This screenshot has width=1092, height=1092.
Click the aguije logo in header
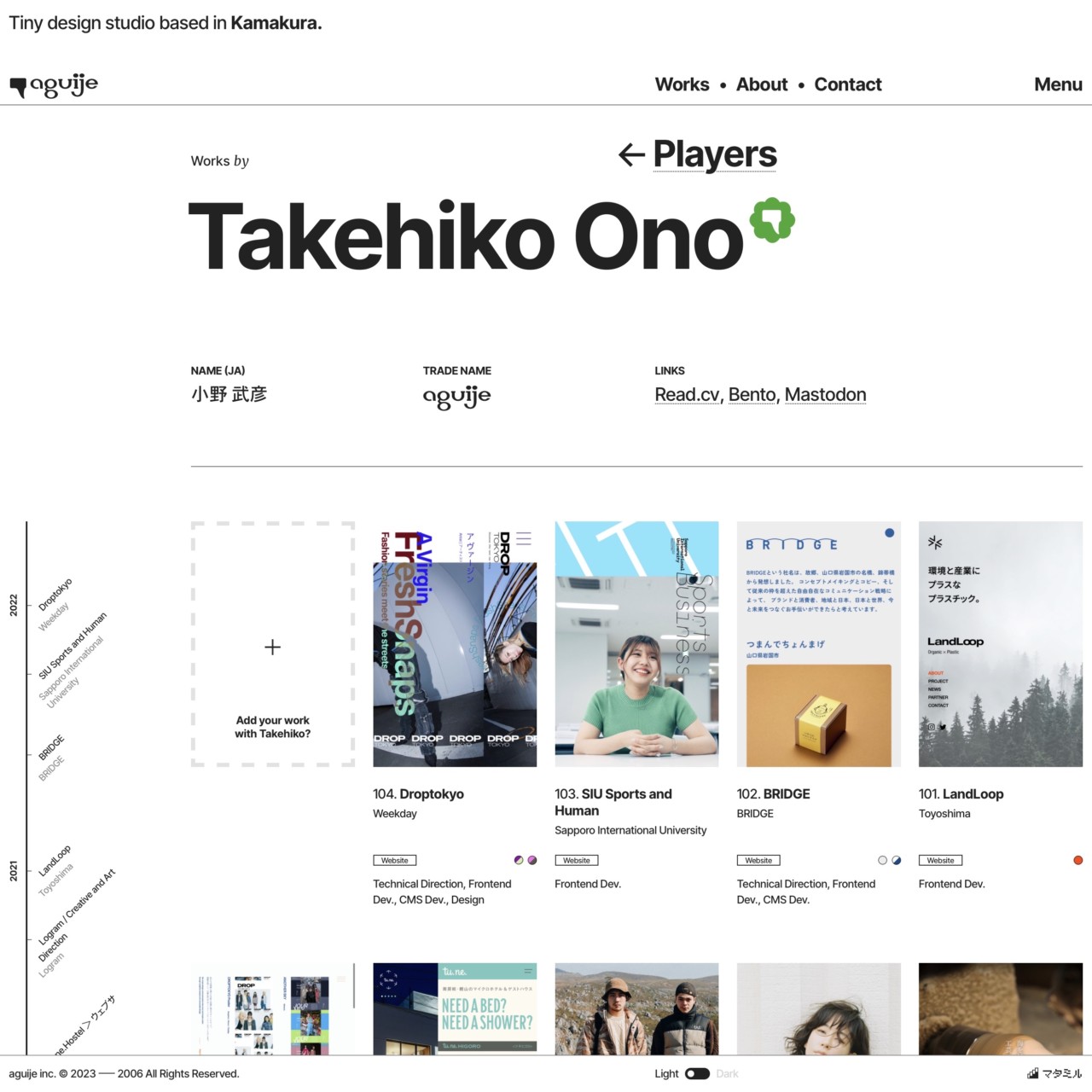pyautogui.click(x=54, y=85)
